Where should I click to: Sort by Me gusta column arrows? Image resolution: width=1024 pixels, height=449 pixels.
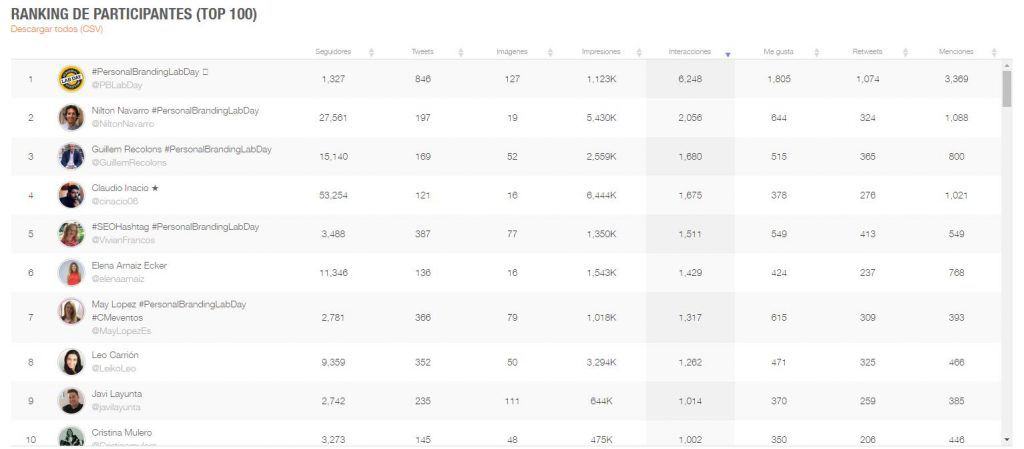pyautogui.click(x=816, y=52)
